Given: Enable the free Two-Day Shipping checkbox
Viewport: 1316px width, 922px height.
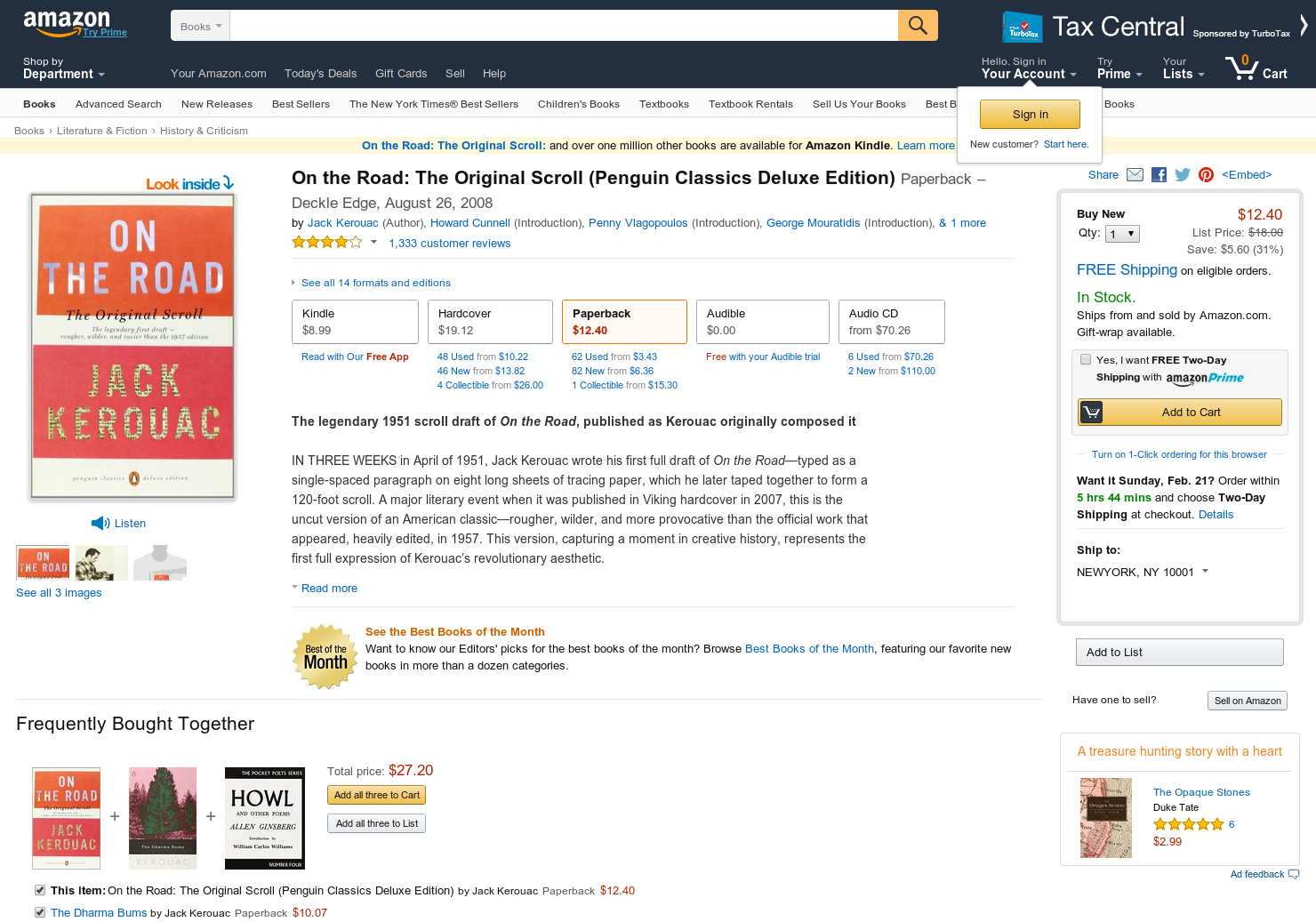Looking at the screenshot, I should coord(1086,359).
